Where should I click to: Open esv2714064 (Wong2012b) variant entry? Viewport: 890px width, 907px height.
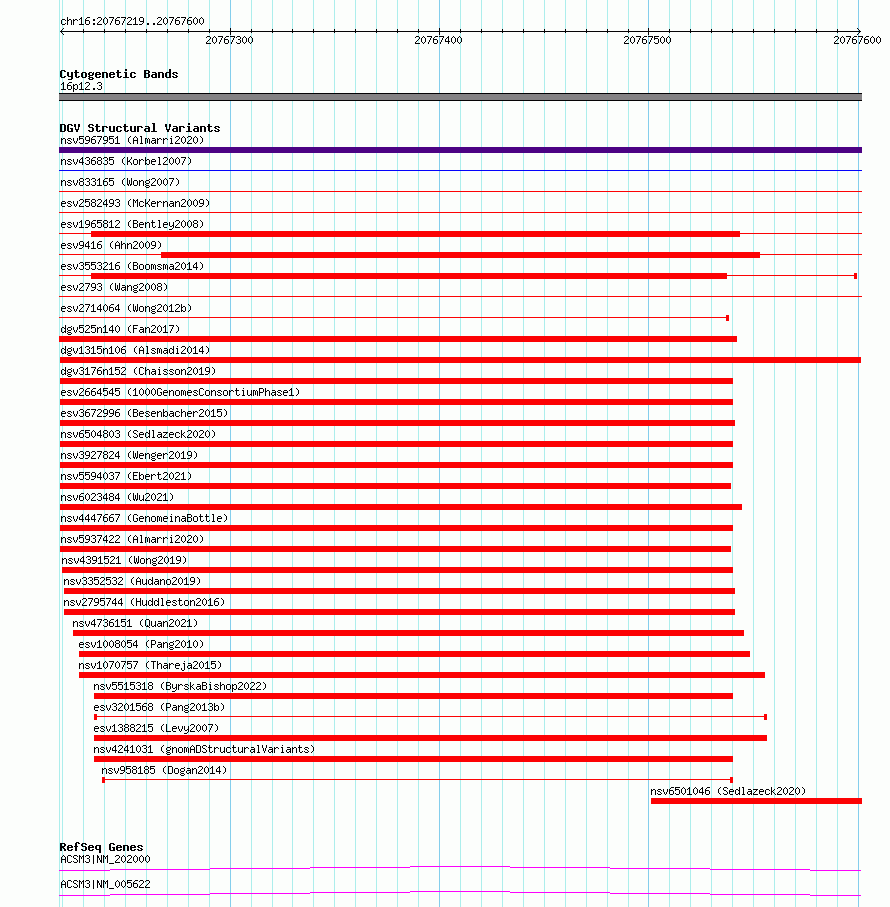[x=126, y=308]
